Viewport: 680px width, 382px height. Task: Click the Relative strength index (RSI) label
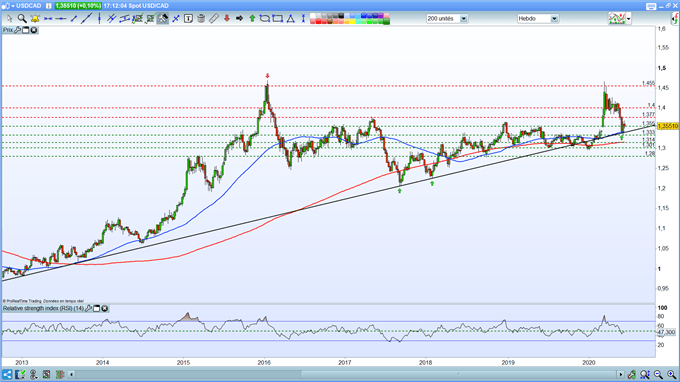(x=43, y=308)
